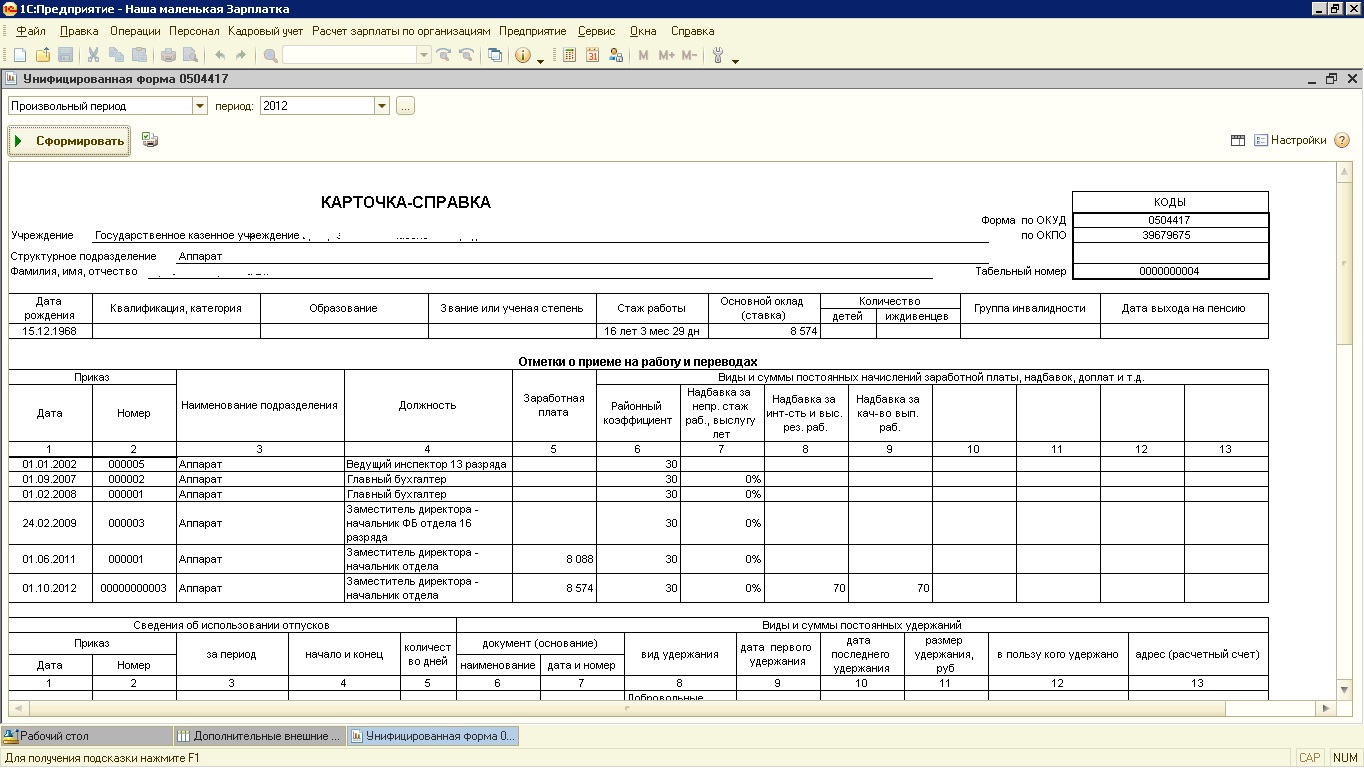Click the period 2012 input field
The image size is (1364, 768).
point(317,105)
